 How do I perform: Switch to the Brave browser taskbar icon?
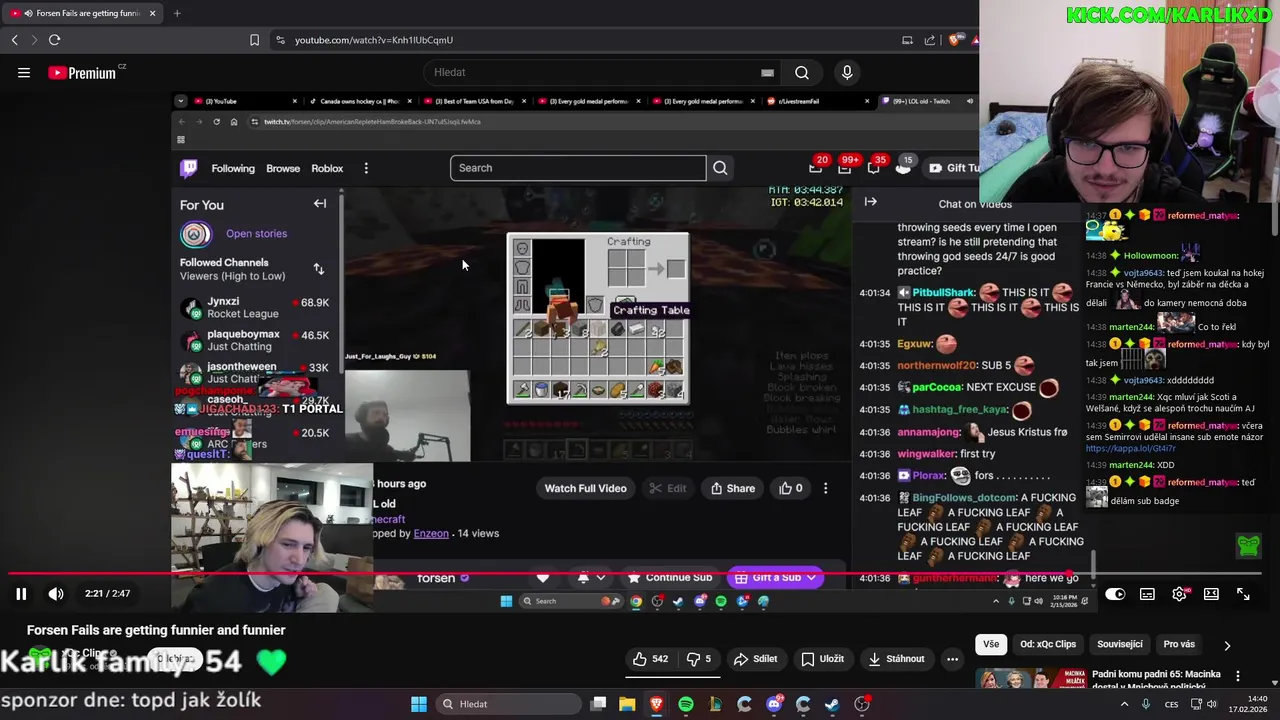click(x=656, y=704)
